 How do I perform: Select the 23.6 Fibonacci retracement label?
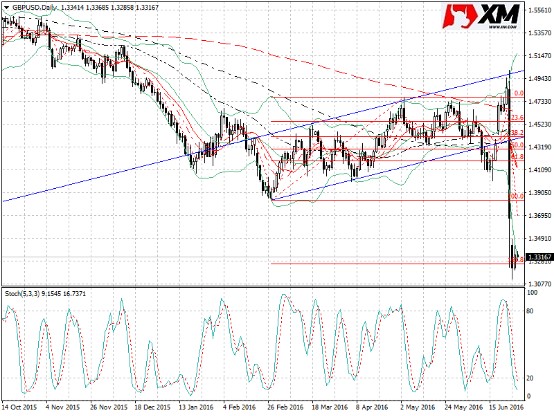(x=517, y=117)
